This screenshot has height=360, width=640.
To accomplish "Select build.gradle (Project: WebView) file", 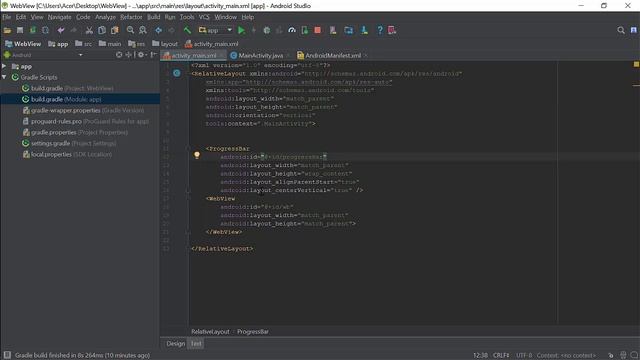I will point(68,88).
